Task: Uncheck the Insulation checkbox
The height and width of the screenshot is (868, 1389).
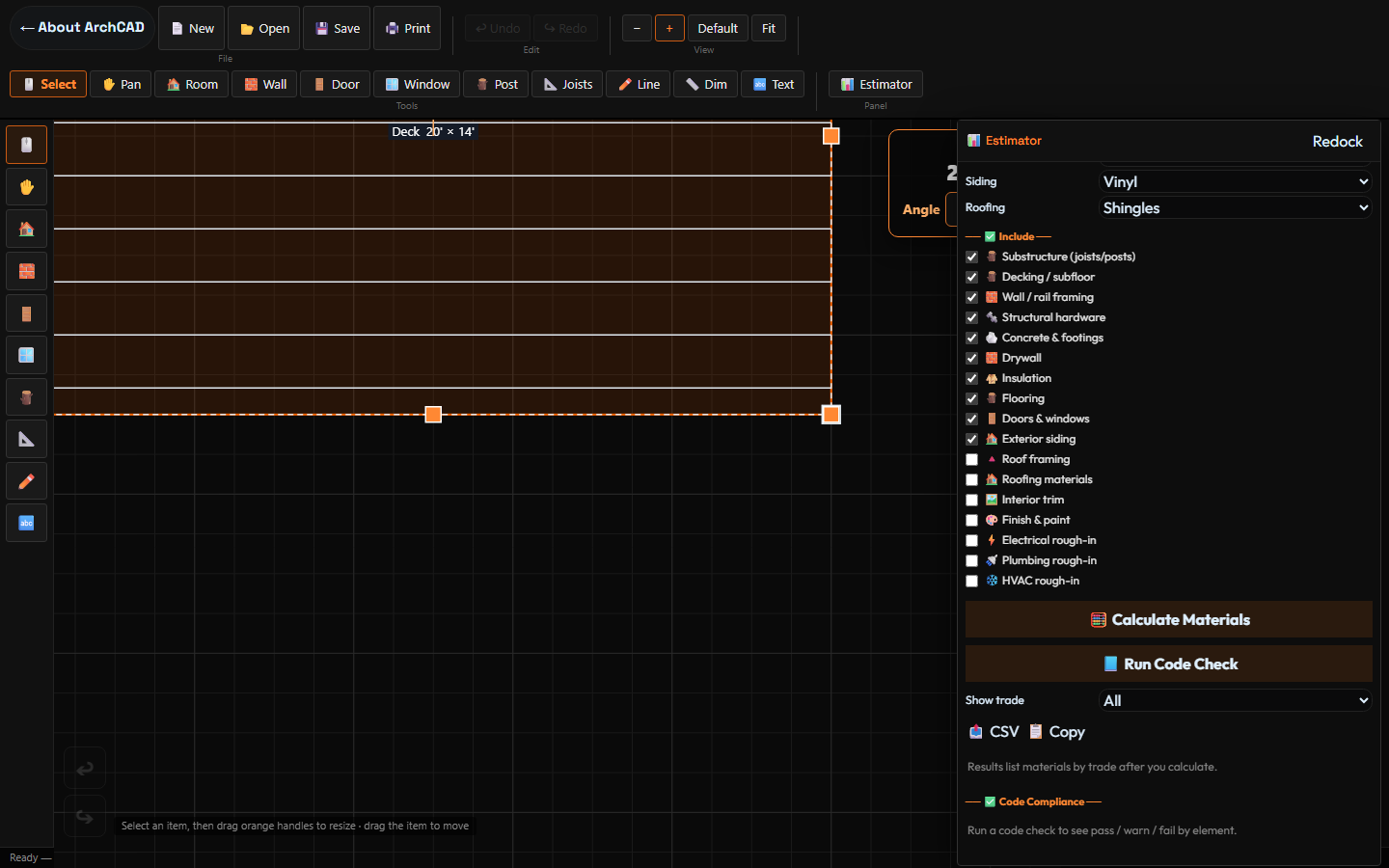Action: pos(971,378)
